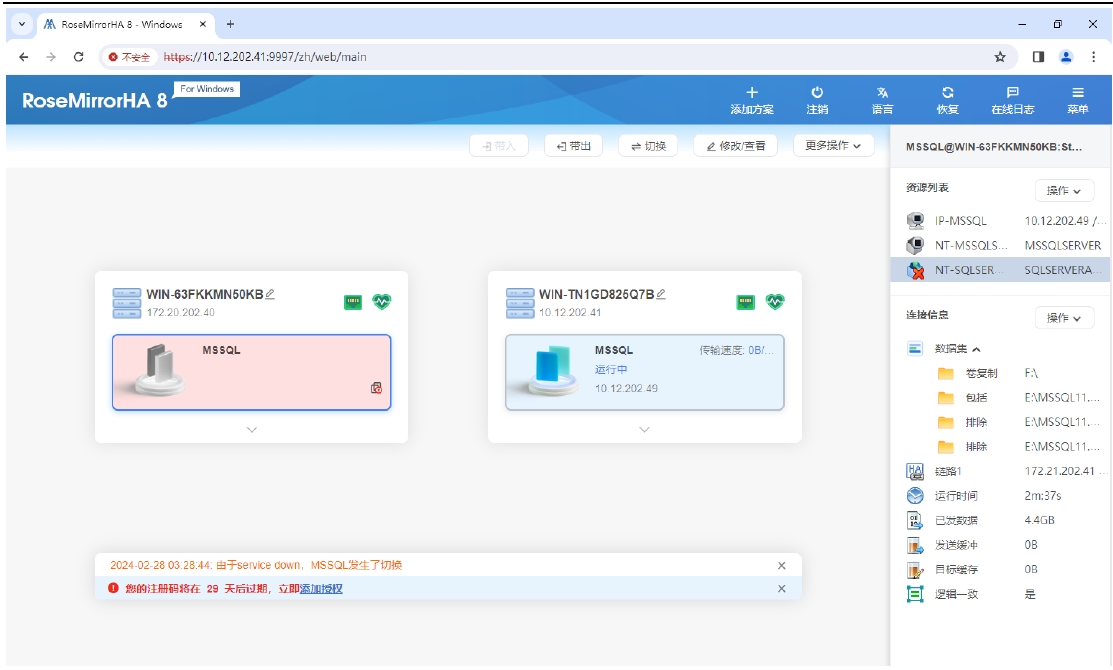The width and height of the screenshot is (1113, 670).
Task: Click error icon in pink MSSQL panel
Action: (x=376, y=388)
